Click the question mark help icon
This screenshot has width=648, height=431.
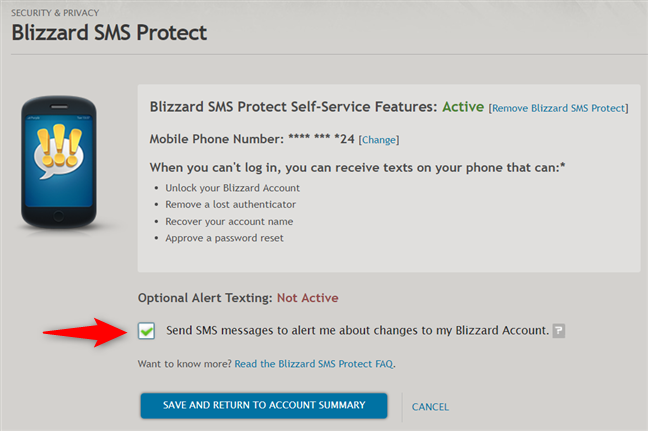point(559,331)
